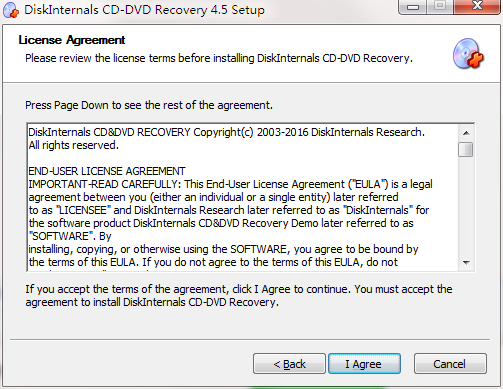The width and height of the screenshot is (503, 389).
Task: Go to previous step with Back button
Action: (289, 364)
